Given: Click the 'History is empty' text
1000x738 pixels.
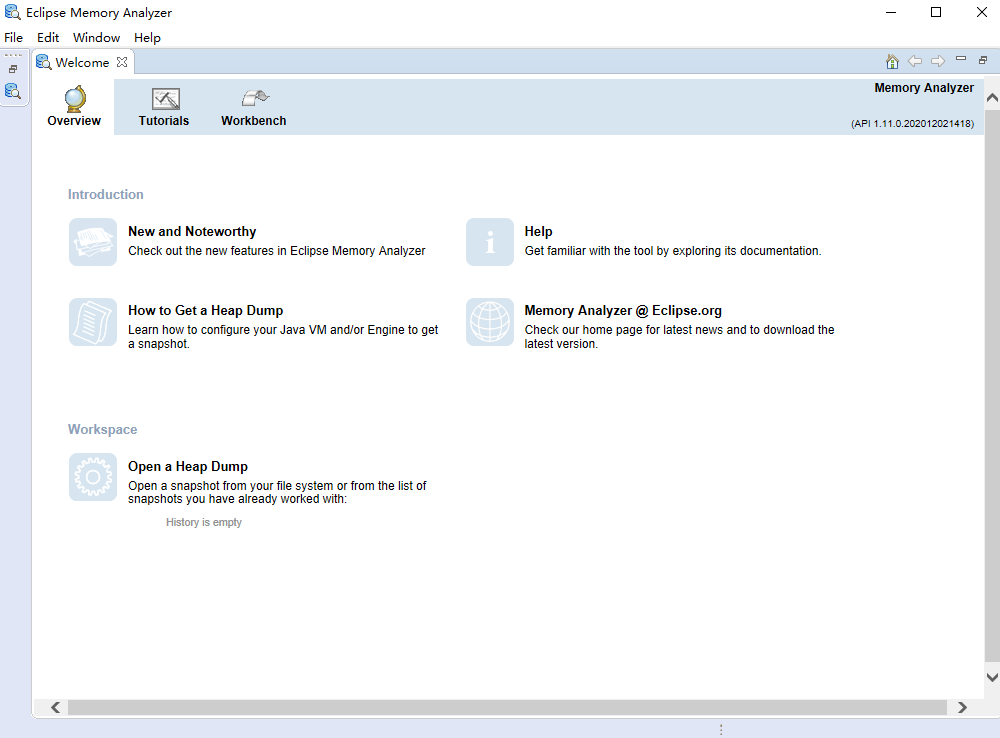Looking at the screenshot, I should (x=203, y=522).
